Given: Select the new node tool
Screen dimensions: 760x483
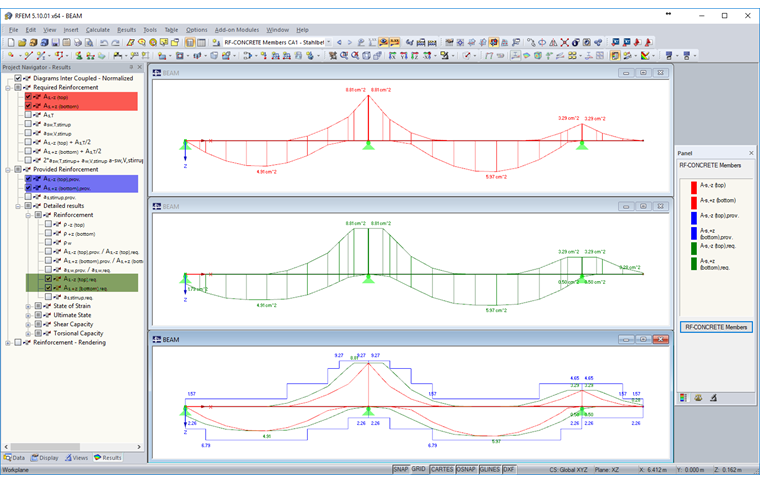Looking at the screenshot, I should [x=11, y=56].
